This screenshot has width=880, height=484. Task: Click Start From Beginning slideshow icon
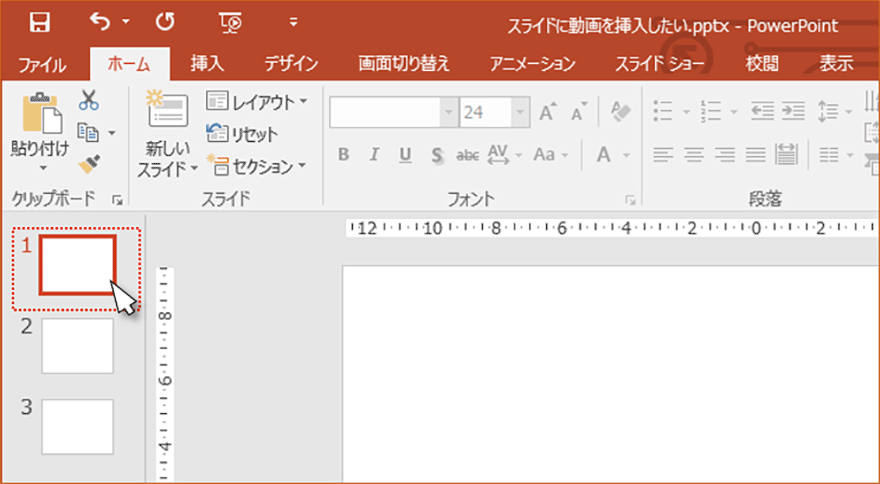click(229, 22)
